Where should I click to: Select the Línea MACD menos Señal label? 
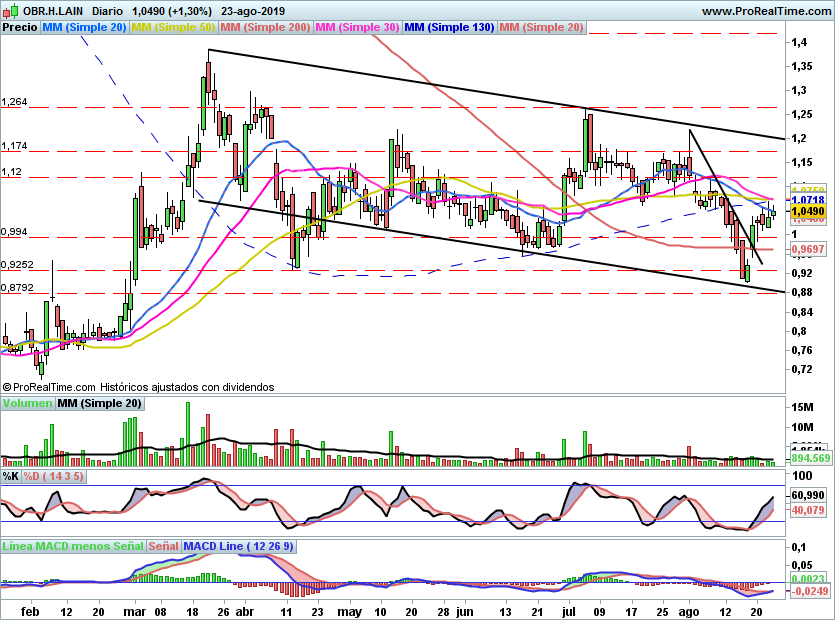coord(73,546)
